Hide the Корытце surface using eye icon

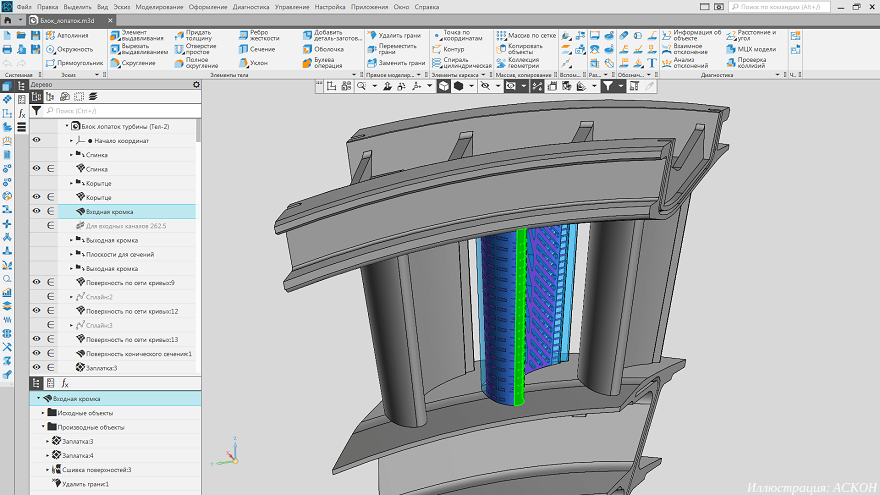tap(37, 198)
